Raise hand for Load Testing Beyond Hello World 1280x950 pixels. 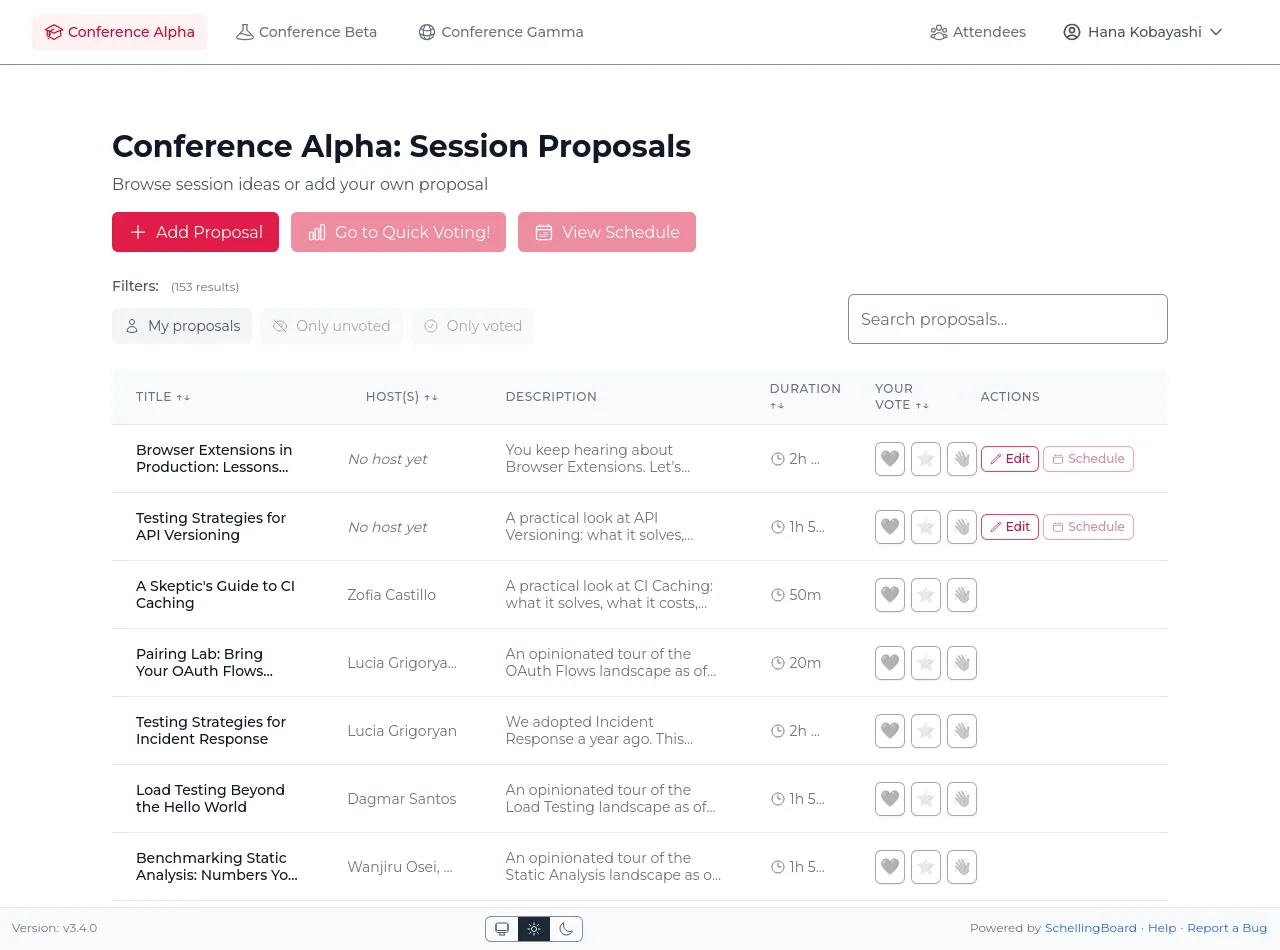click(x=962, y=799)
